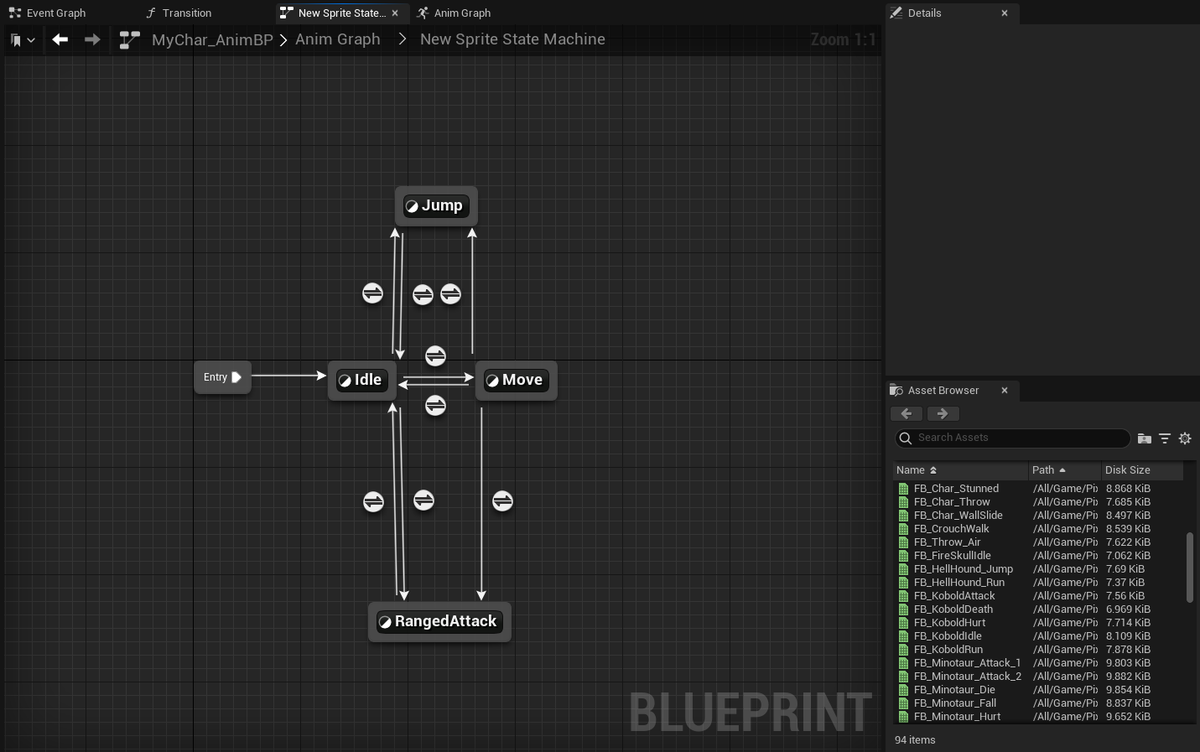This screenshot has width=1200, height=752.
Task: Click the icon of FB_Throw_Air asset
Action: (x=903, y=542)
